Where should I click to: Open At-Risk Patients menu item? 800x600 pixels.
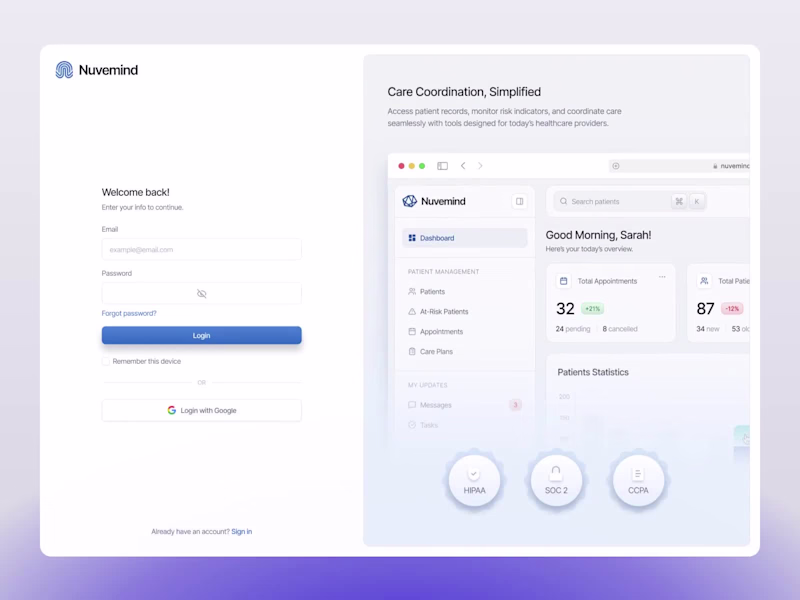point(464,311)
